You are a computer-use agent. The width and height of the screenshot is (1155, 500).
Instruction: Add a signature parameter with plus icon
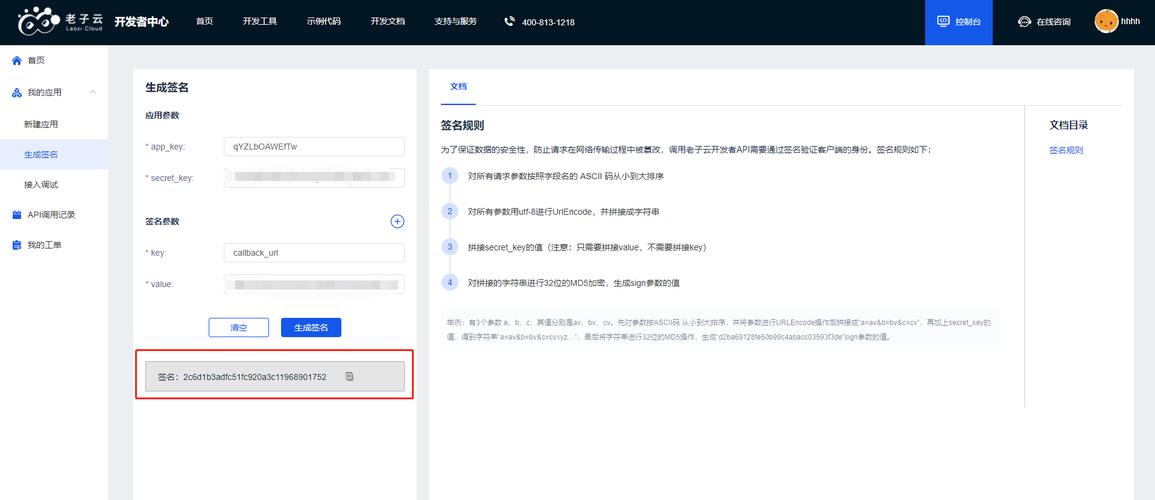397,221
